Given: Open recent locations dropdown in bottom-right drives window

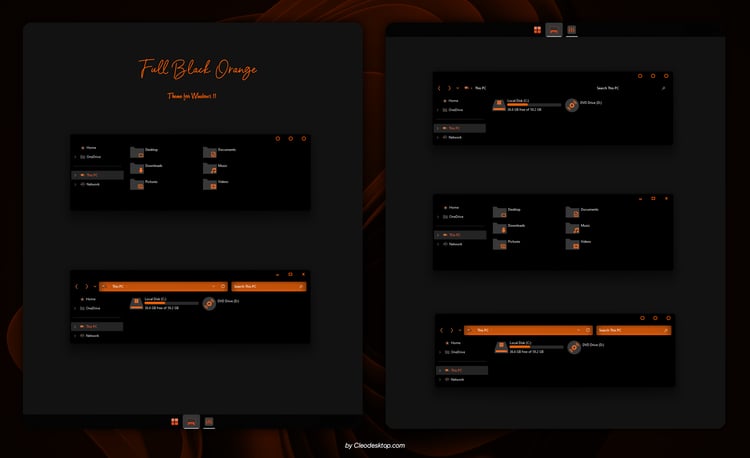Looking at the screenshot, I should (x=460, y=330).
